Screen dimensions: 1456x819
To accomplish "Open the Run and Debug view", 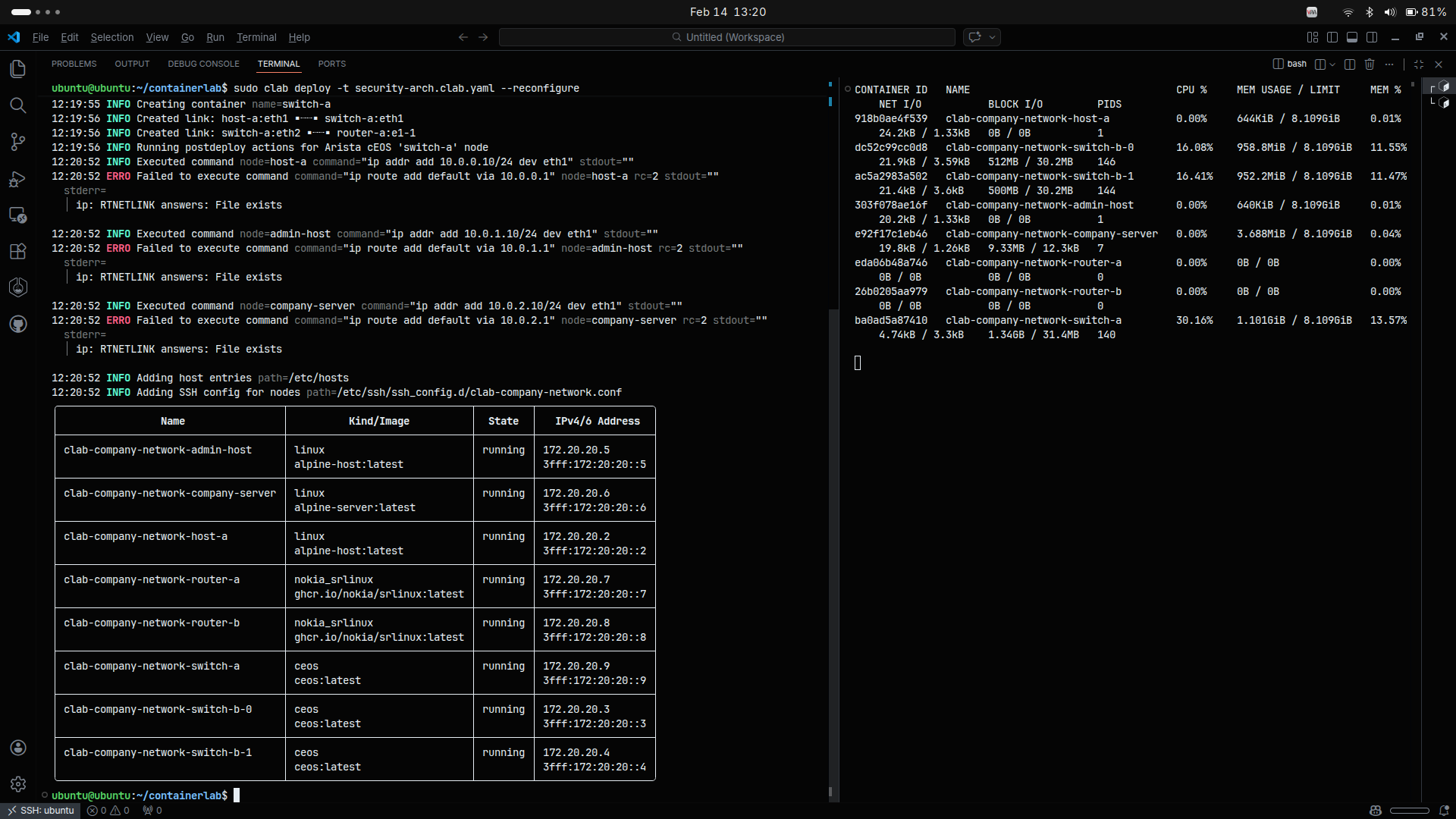I will pyautogui.click(x=18, y=179).
